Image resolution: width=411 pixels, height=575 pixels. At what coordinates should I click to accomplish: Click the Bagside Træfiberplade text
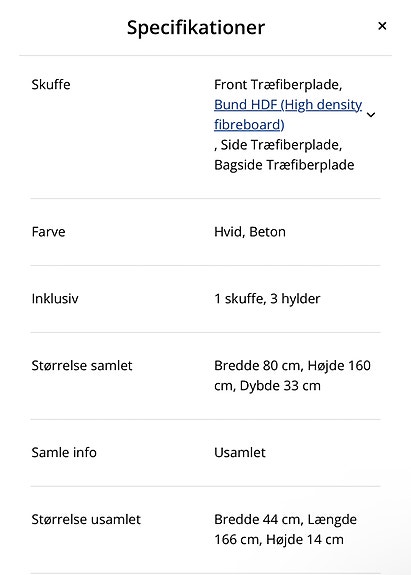284,165
